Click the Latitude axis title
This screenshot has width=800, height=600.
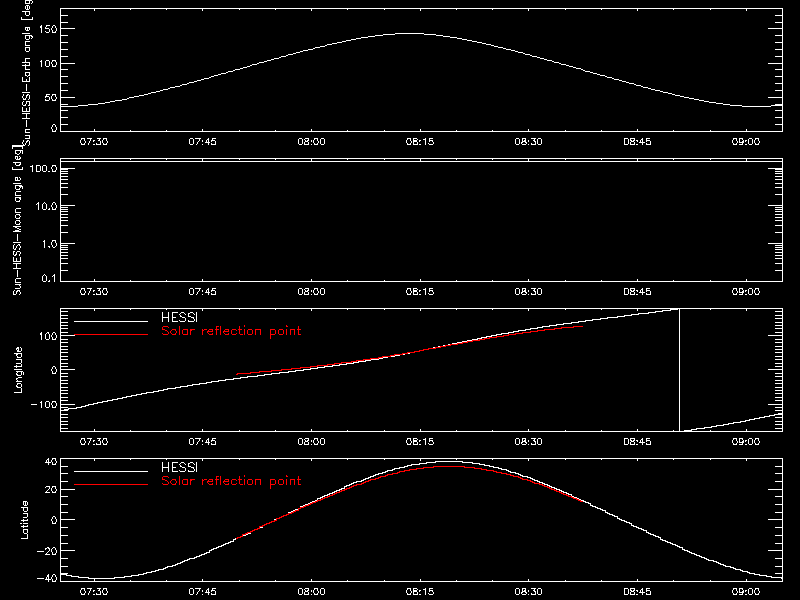click(24, 520)
